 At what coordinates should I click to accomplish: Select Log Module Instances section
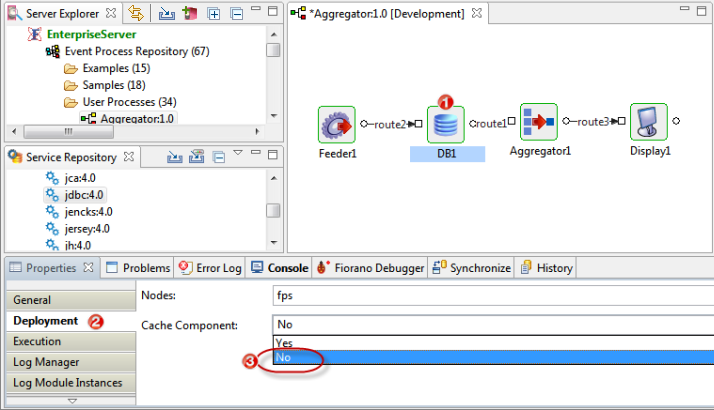click(x=71, y=383)
